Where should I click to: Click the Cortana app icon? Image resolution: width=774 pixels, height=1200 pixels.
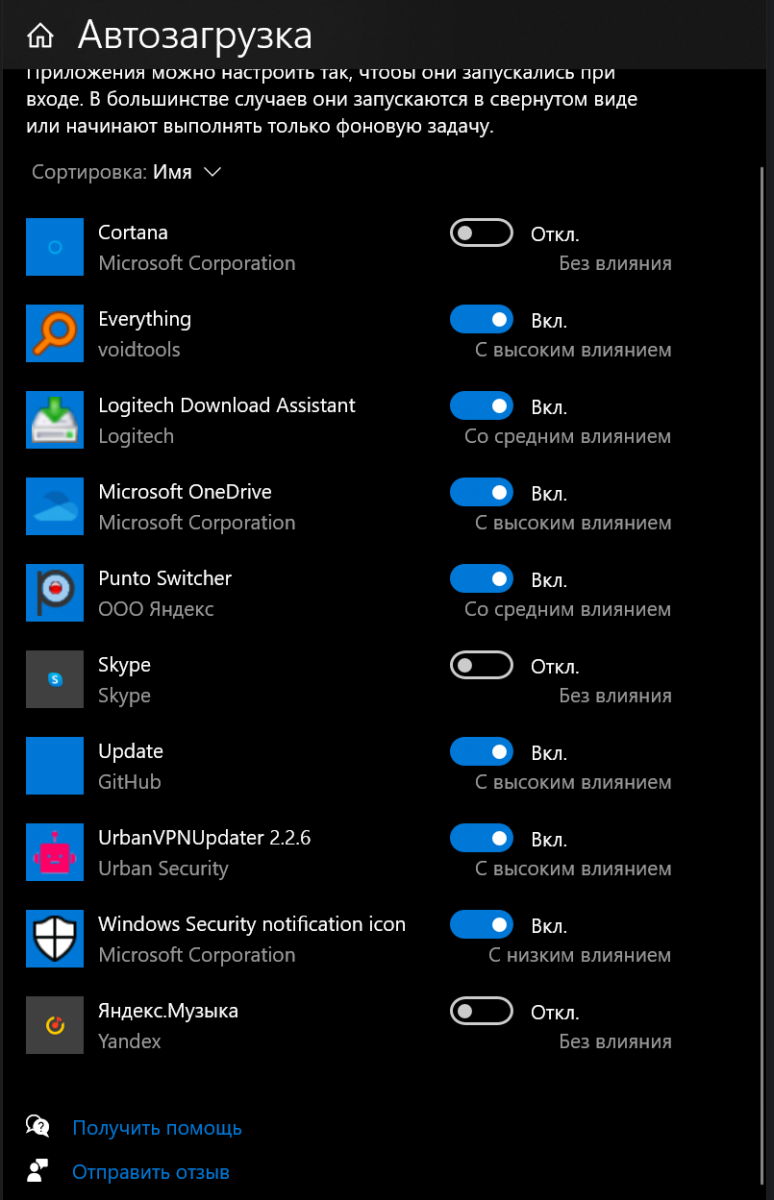(55, 247)
